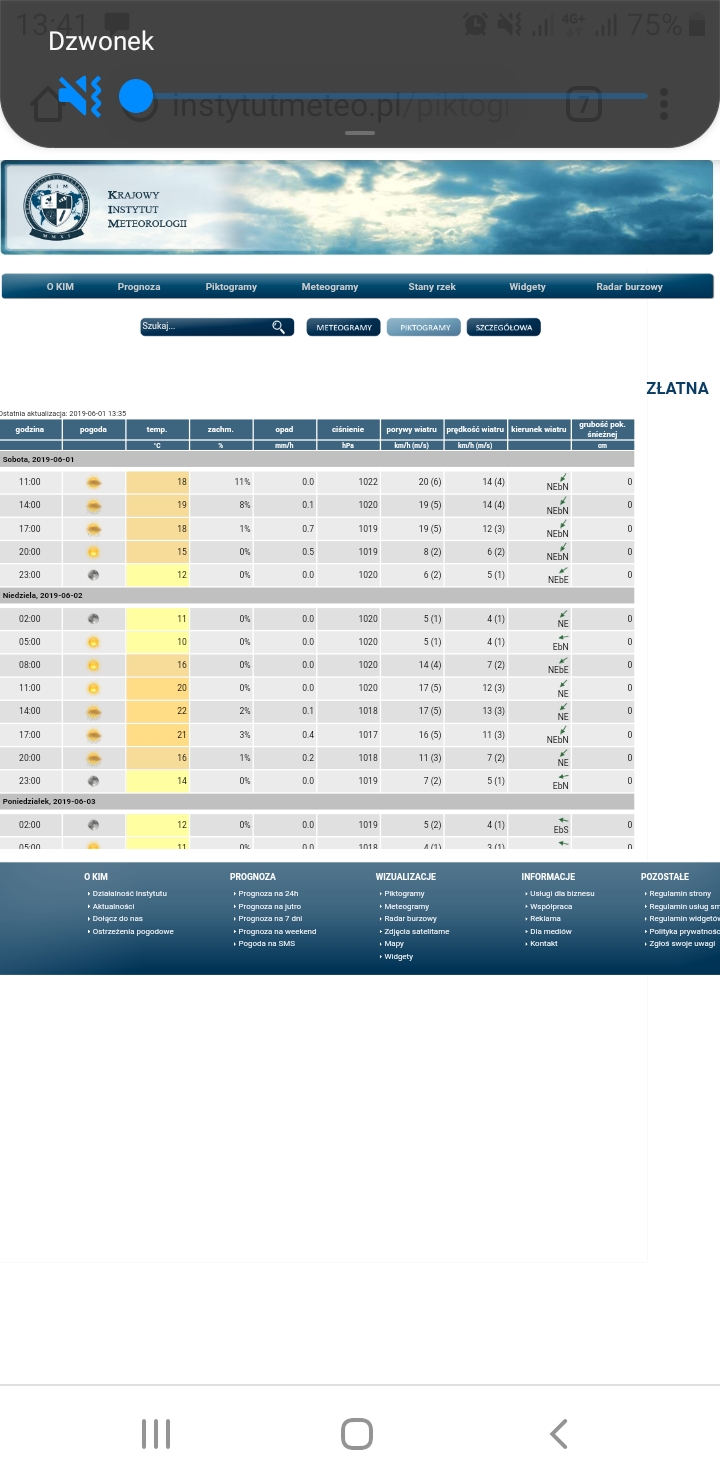This screenshot has height=1480, width=720.
Task: Click the moon icon for Sunday 02:00
Action: [x=94, y=619]
